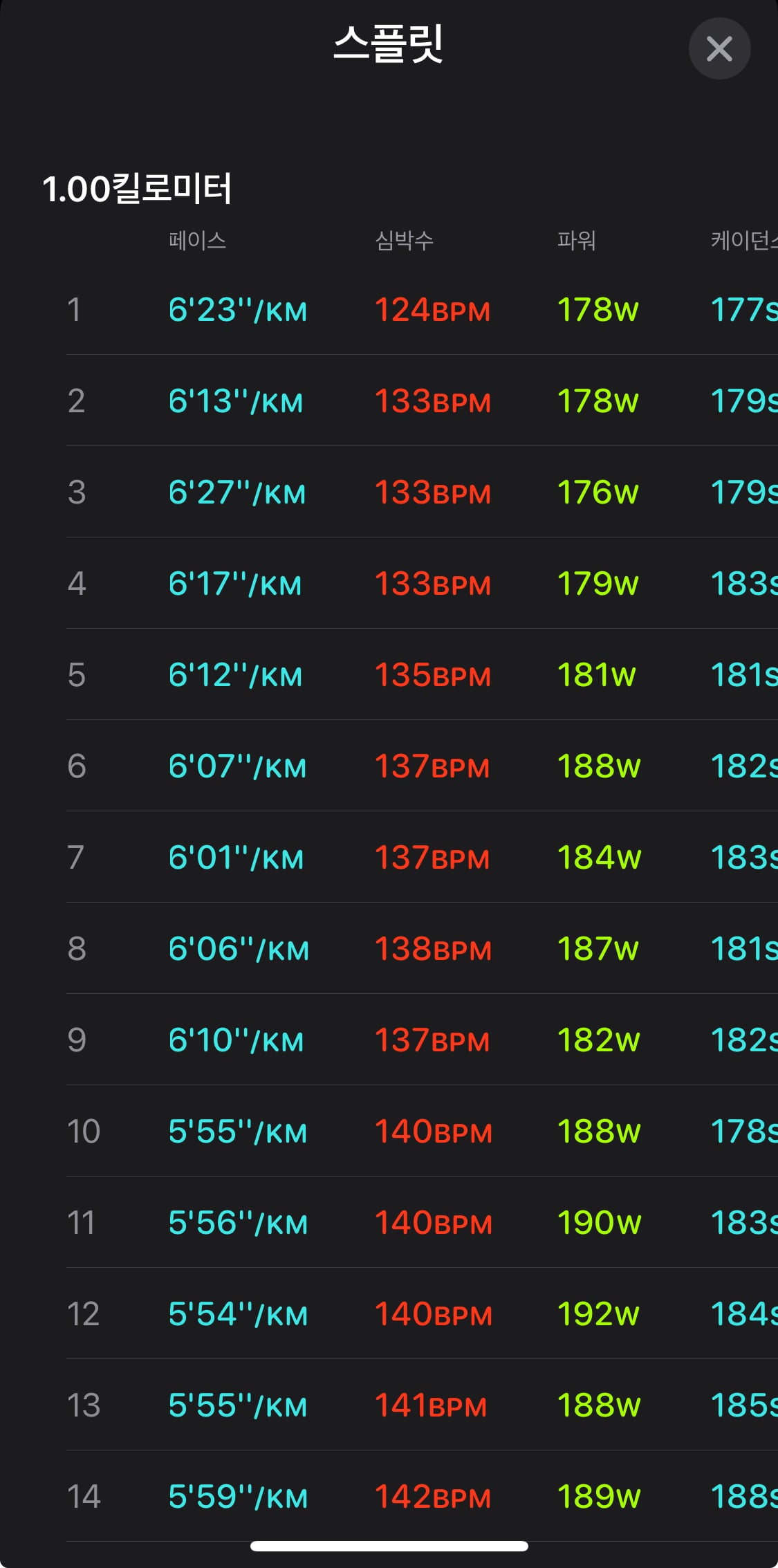This screenshot has height=1568, width=778.
Task: Close the splits sheet with X button
Action: coord(719,48)
